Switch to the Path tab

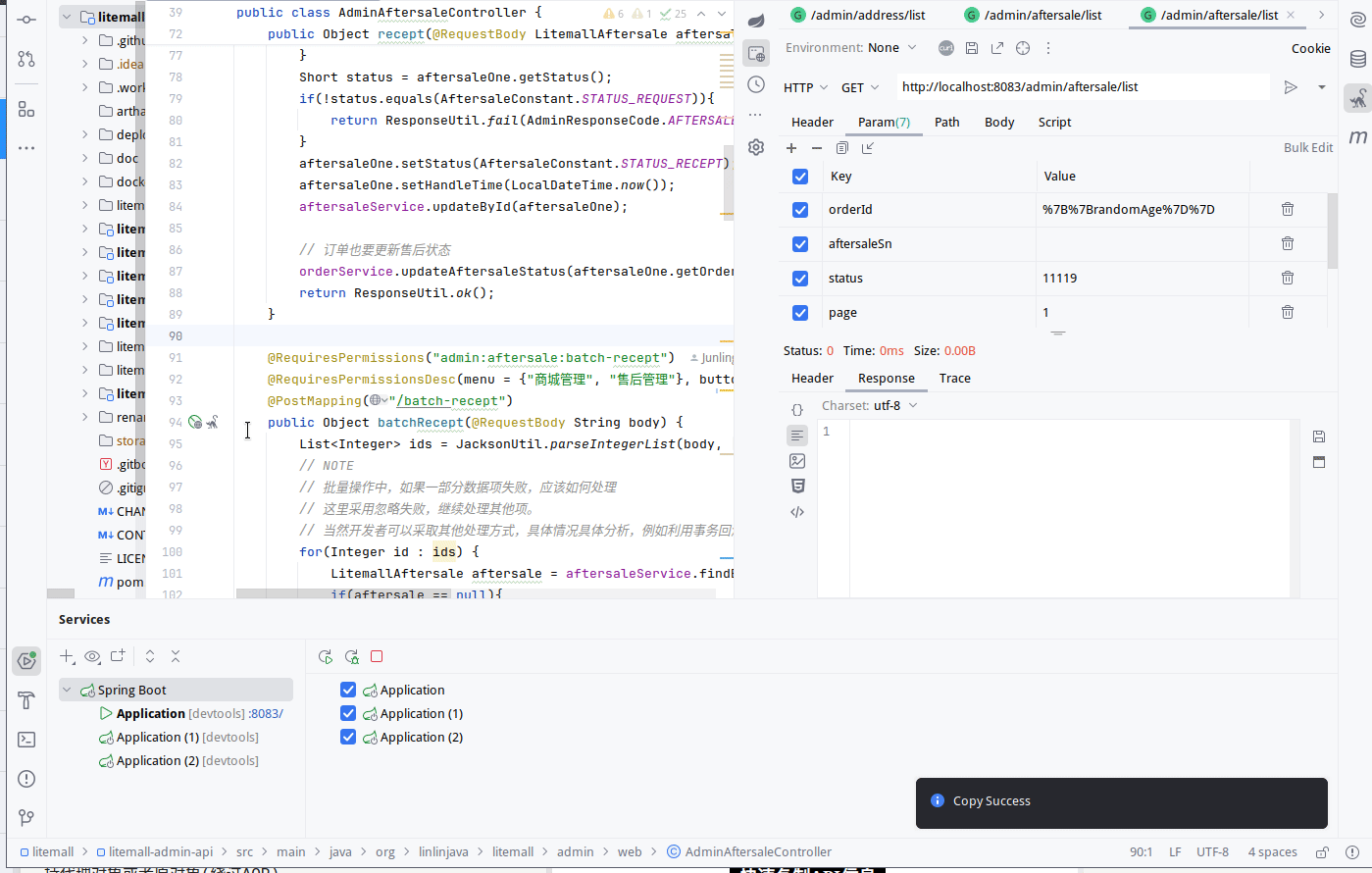coord(947,123)
